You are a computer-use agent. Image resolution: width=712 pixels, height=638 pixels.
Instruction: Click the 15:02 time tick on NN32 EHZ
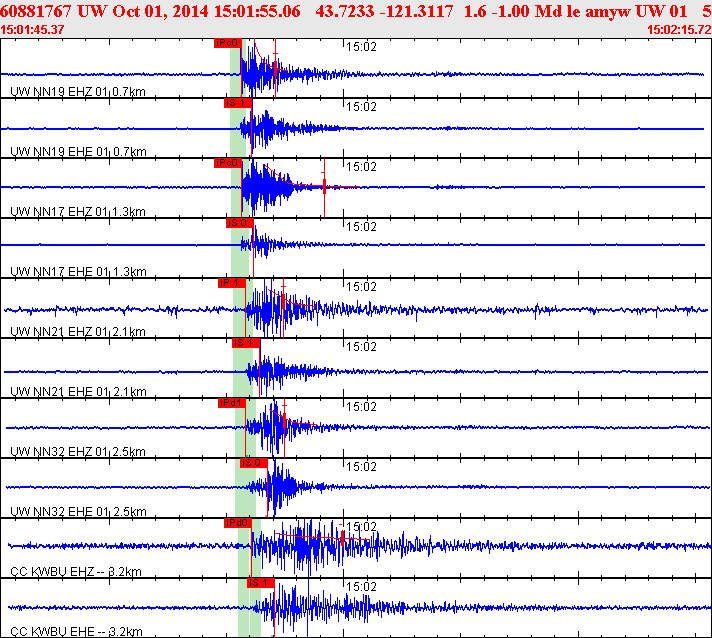coord(361,406)
